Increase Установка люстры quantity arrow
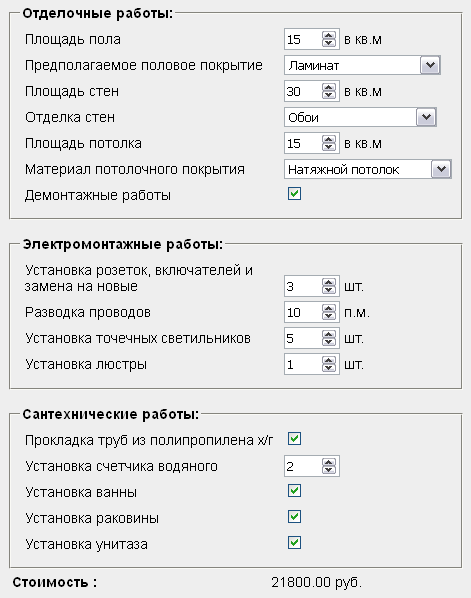This screenshot has height=598, width=471. pyautogui.click(x=329, y=360)
